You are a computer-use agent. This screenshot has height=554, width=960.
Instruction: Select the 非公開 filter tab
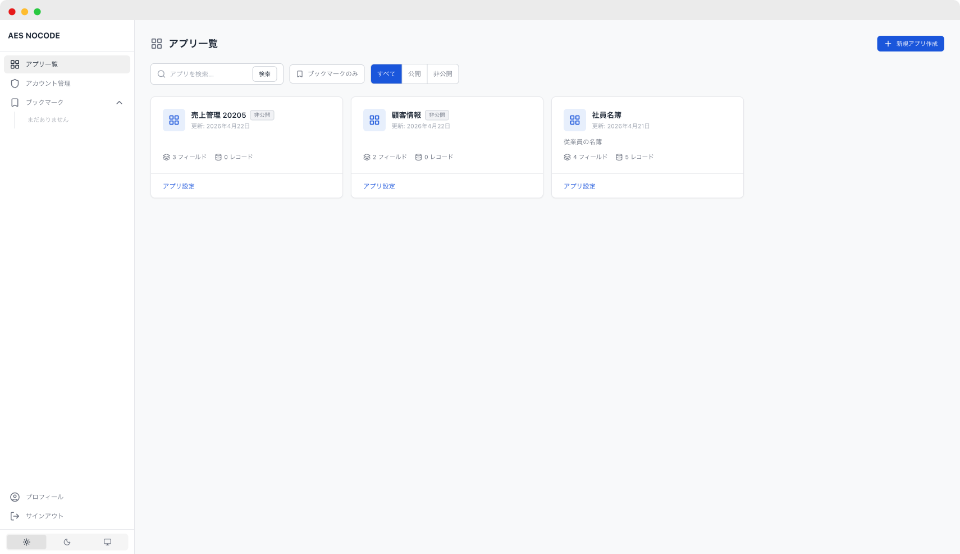coord(443,74)
